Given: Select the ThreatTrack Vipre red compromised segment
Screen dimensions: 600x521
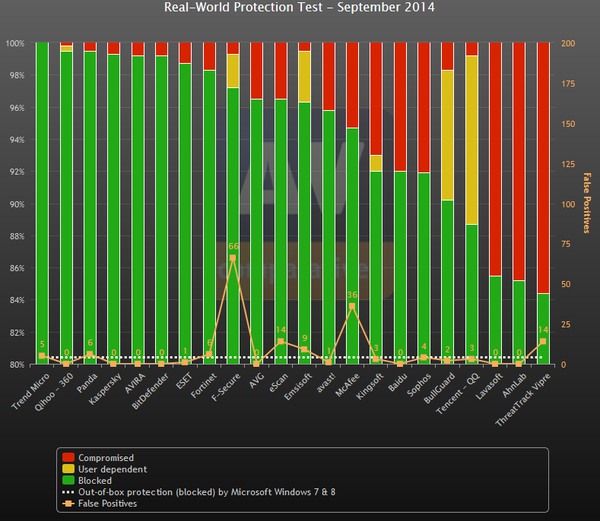Looking at the screenshot, I should pyautogui.click(x=543, y=168).
